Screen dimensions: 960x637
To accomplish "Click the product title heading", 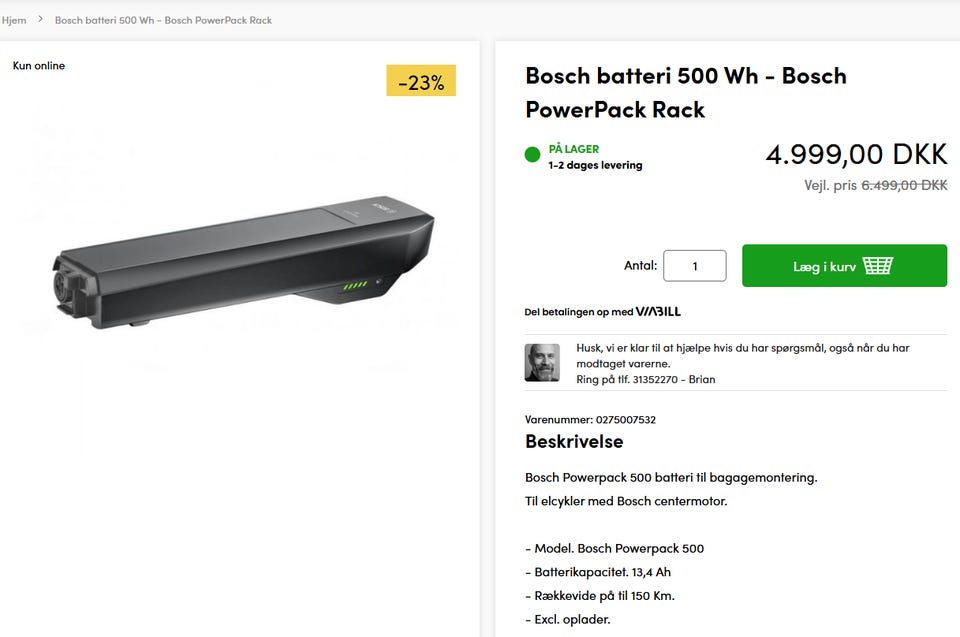I will [685, 92].
